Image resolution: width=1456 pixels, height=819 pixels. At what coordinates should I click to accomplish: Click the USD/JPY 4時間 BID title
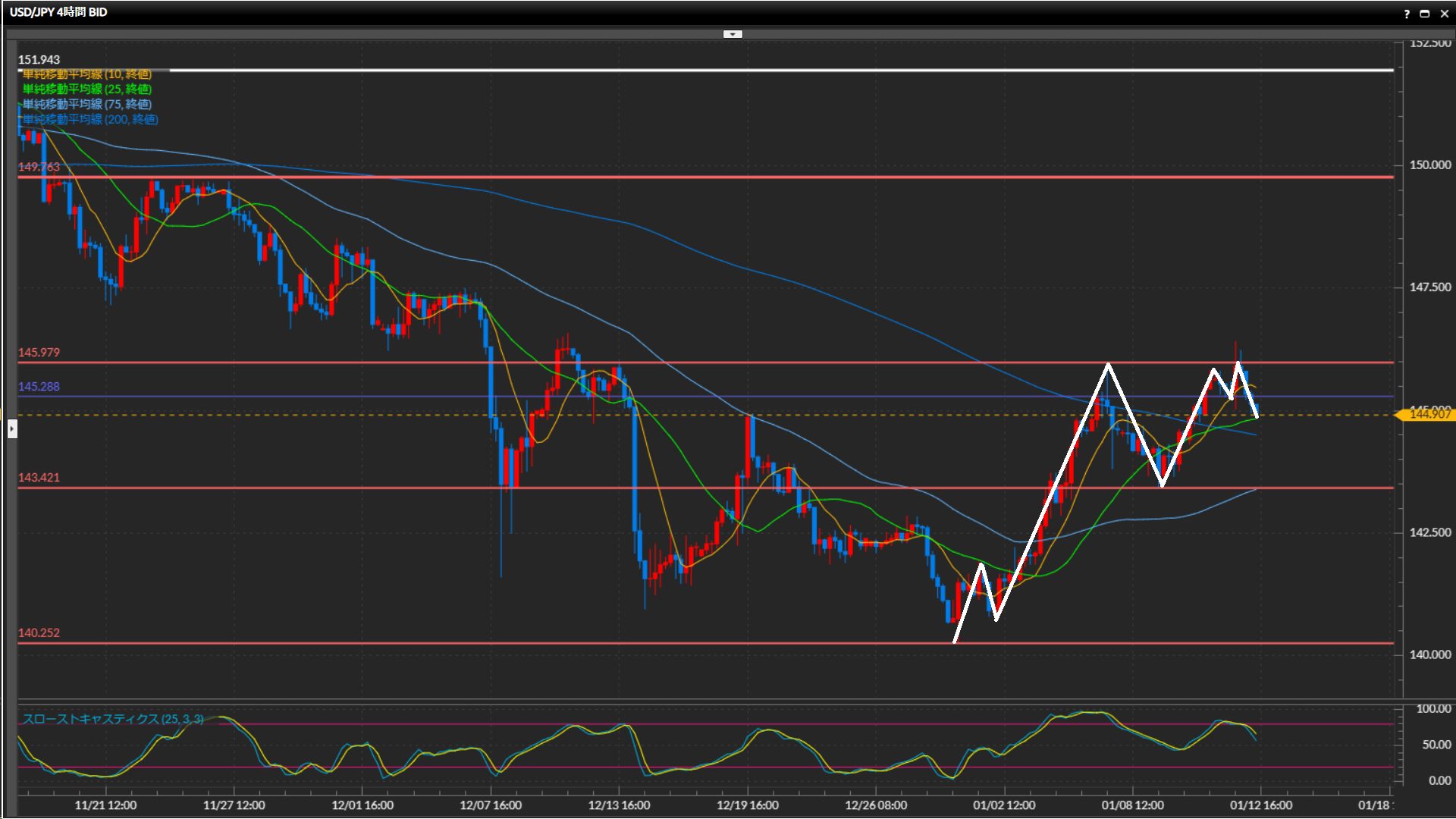pos(58,12)
